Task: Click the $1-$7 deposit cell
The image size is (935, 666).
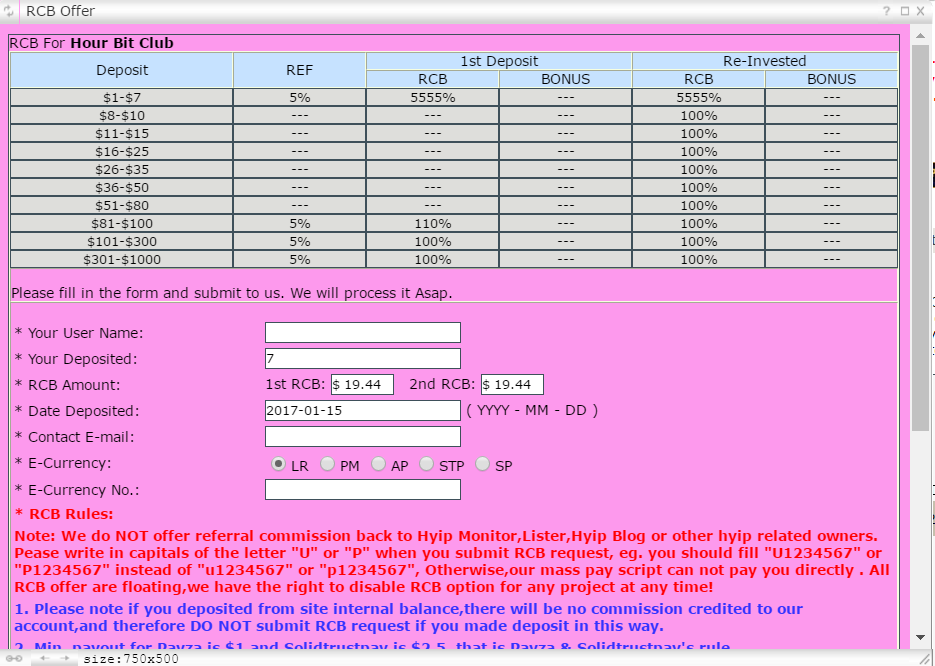Action: pos(122,98)
